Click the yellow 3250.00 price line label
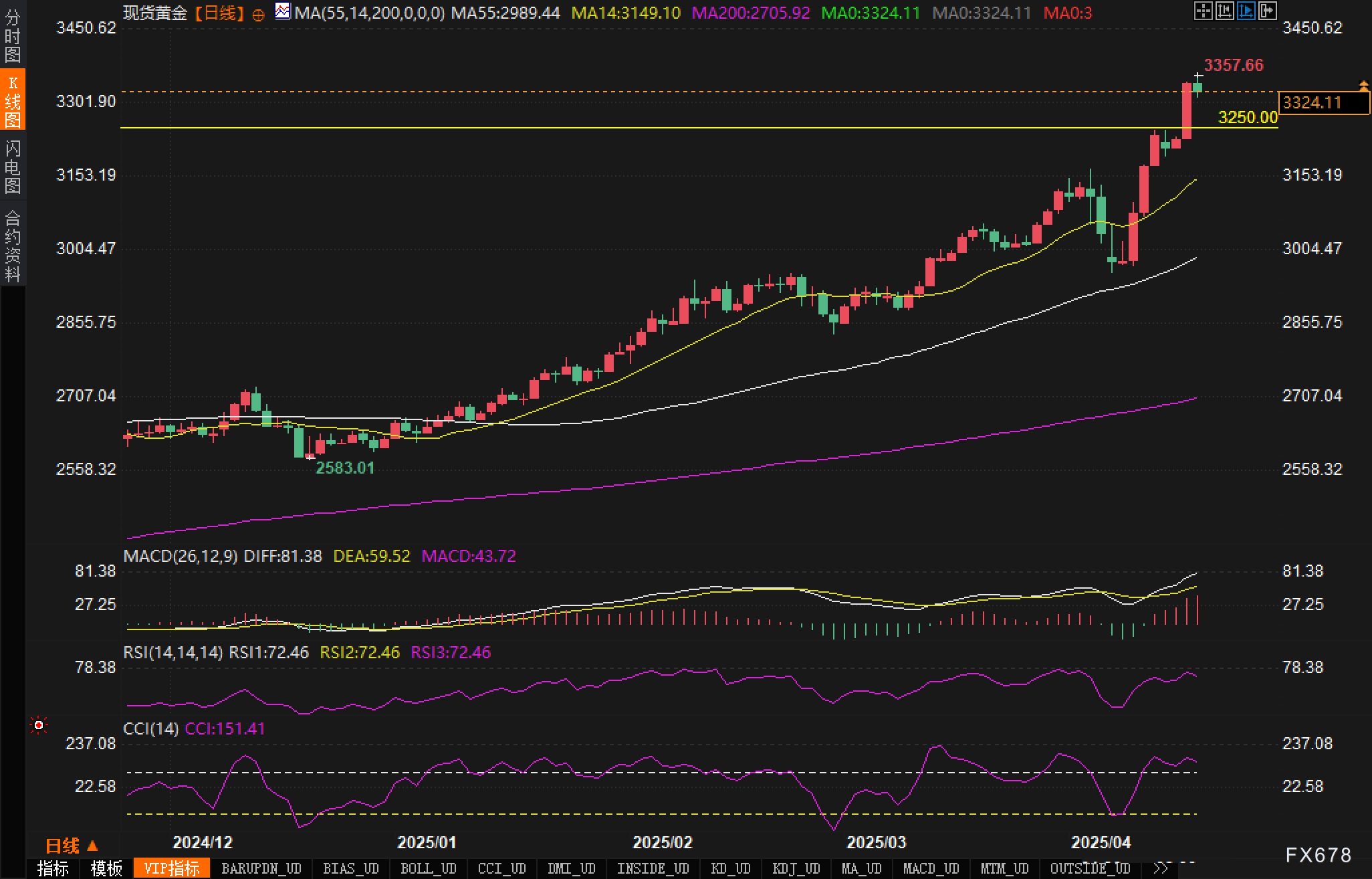The width and height of the screenshot is (1372, 879). click(1248, 118)
